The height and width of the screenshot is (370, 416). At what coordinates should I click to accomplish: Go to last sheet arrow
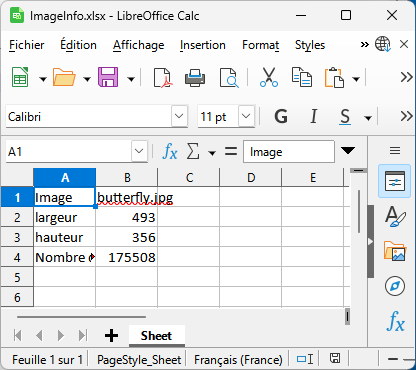(x=83, y=335)
